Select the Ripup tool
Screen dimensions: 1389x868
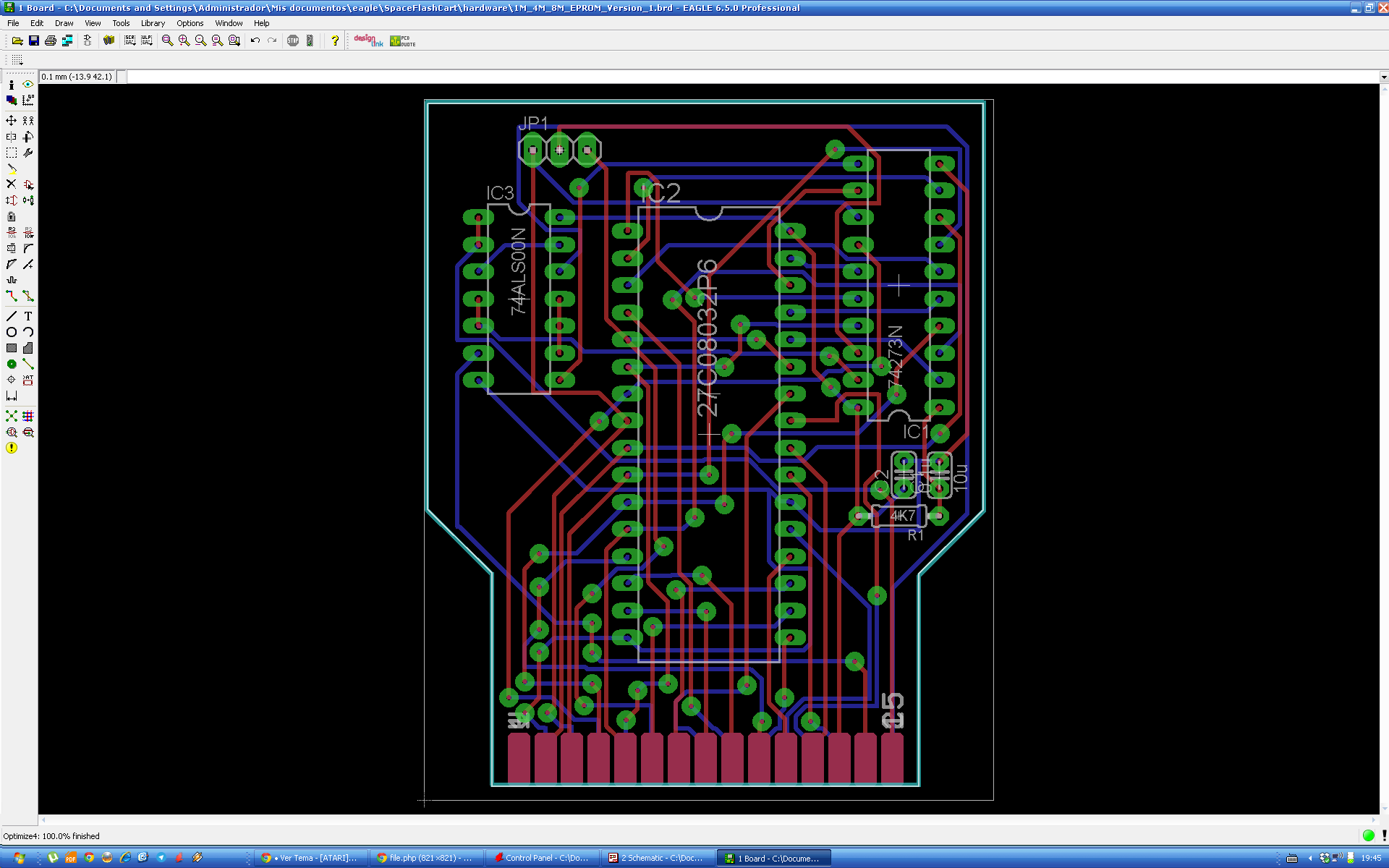click(x=28, y=296)
